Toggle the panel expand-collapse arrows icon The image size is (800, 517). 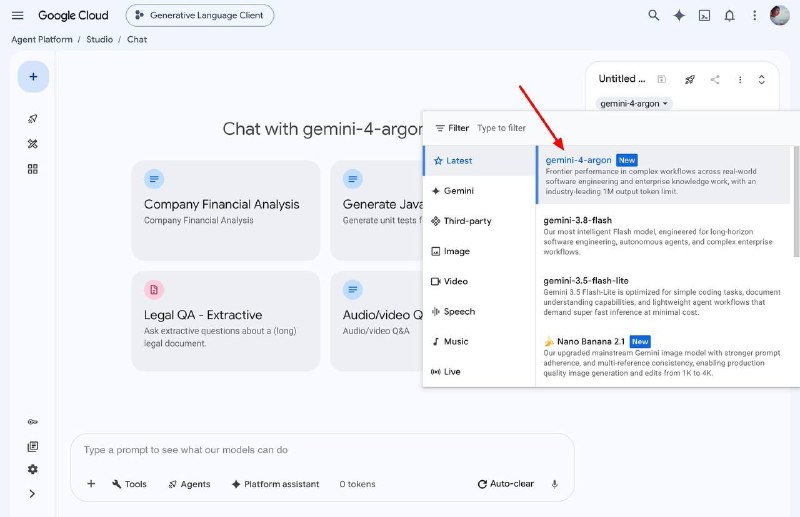pyautogui.click(x=761, y=80)
